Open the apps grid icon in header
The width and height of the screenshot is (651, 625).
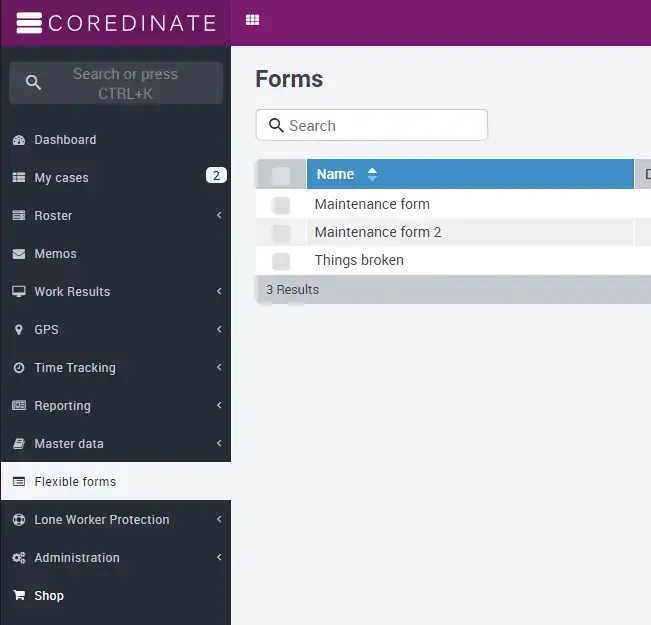point(252,20)
